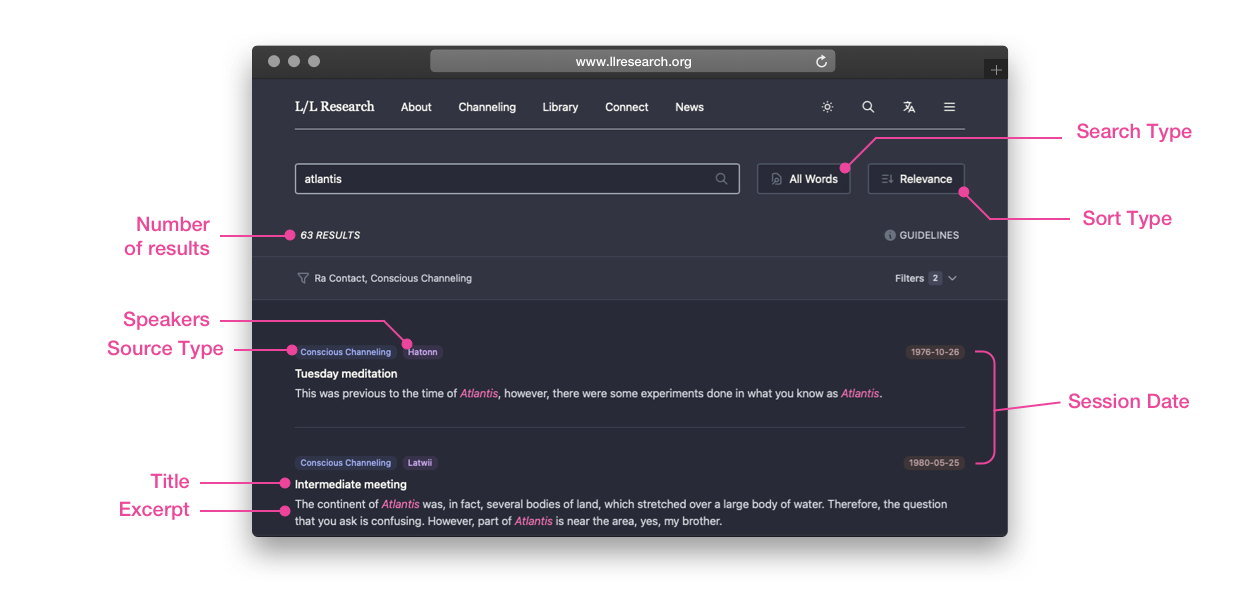Click the L/L Research logo

(x=334, y=107)
